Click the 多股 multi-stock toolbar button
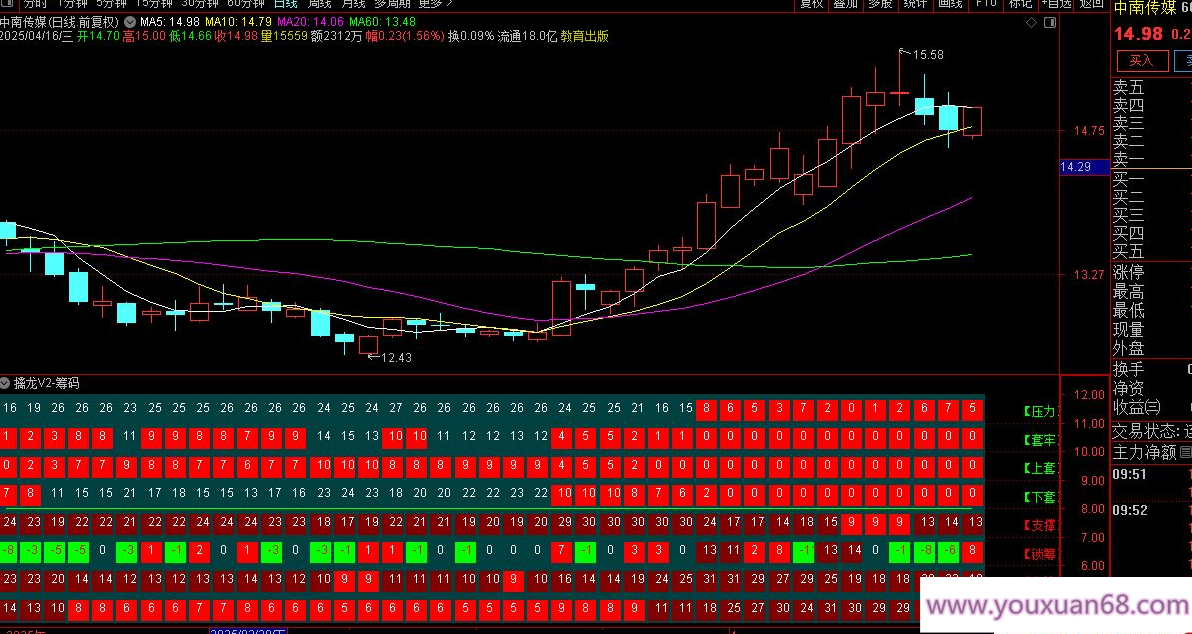This screenshot has width=1192, height=634. tap(879, 4)
